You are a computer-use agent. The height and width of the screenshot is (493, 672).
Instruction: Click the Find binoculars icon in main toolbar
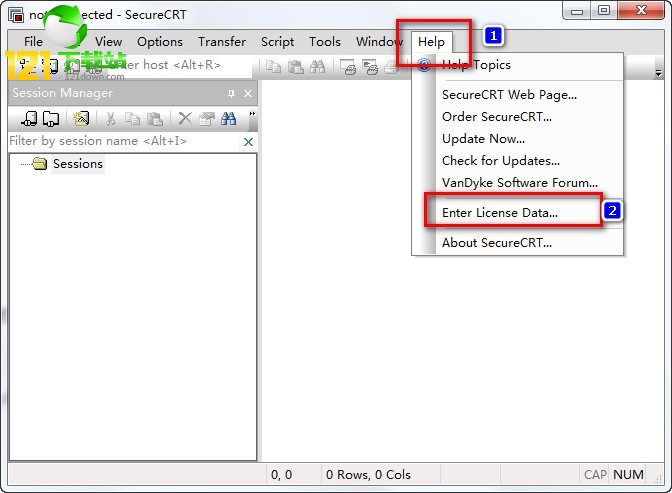point(317,67)
